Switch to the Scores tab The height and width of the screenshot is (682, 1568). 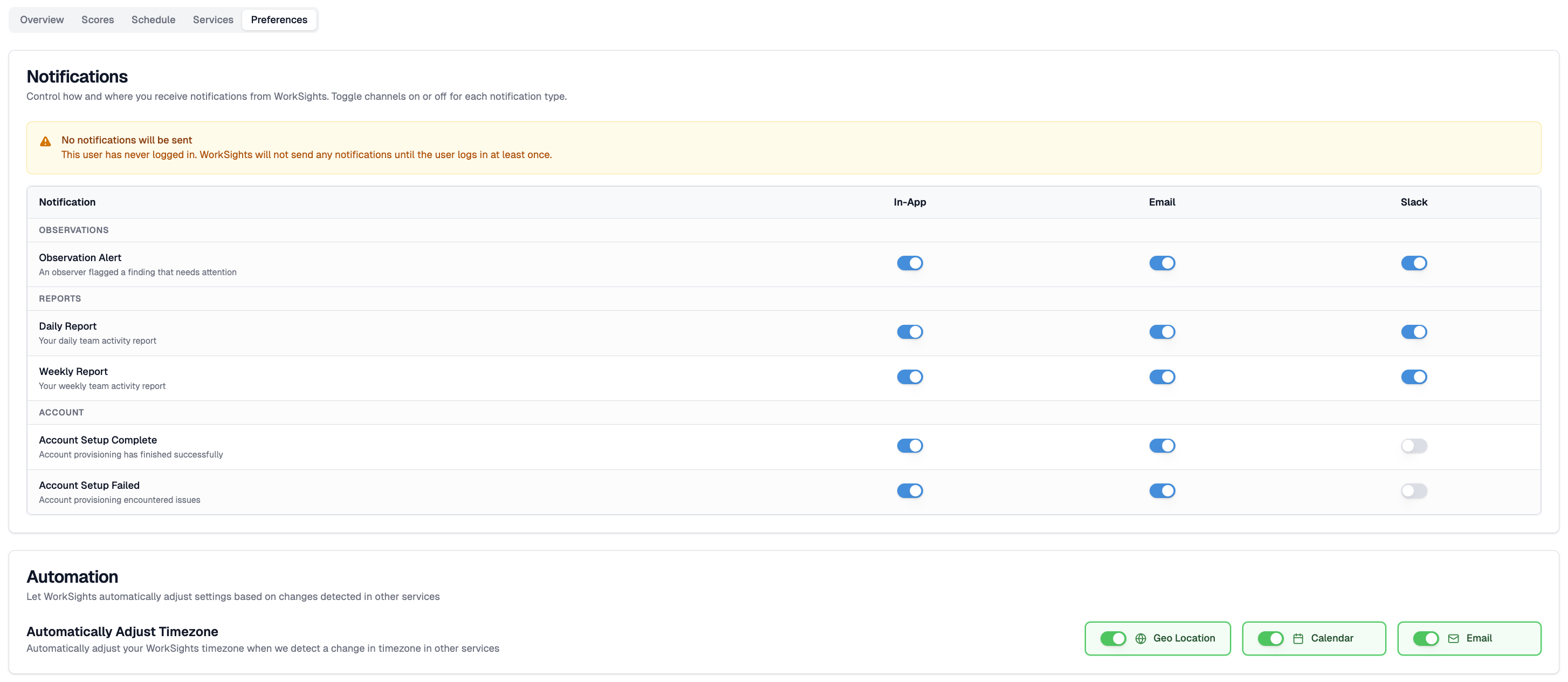98,19
